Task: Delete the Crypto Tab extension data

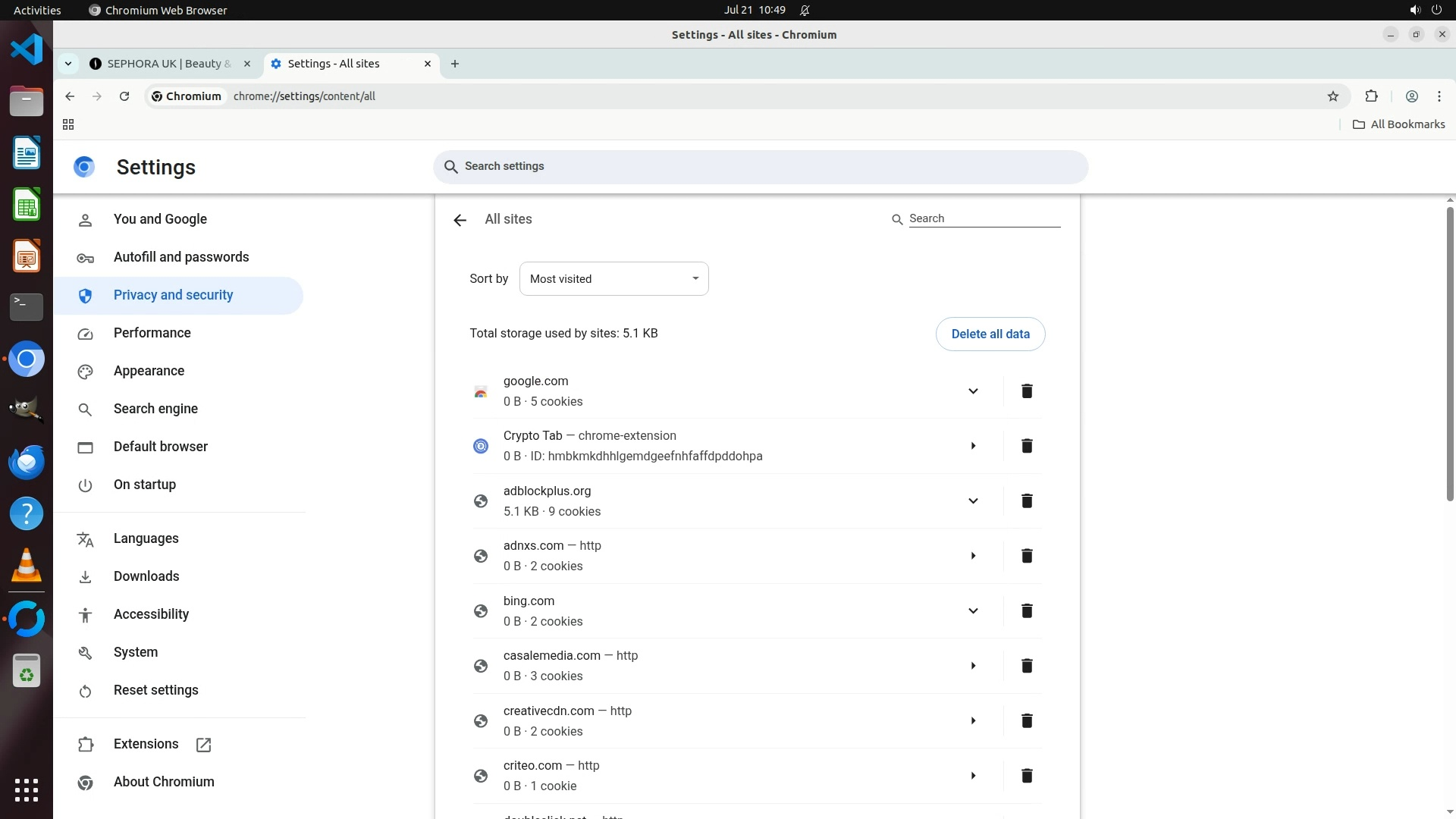Action: [x=1027, y=446]
